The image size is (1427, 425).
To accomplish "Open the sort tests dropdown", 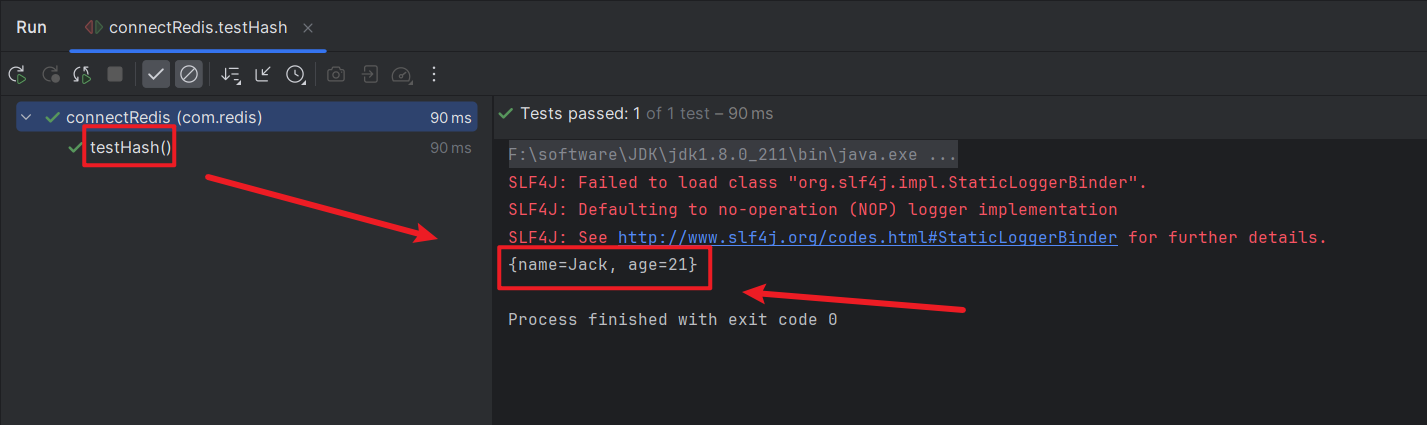I will (x=231, y=74).
